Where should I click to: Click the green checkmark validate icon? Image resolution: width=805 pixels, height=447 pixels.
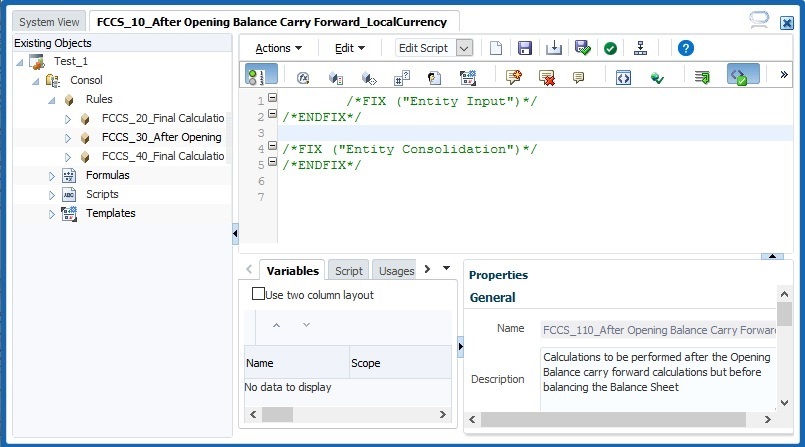click(x=610, y=49)
